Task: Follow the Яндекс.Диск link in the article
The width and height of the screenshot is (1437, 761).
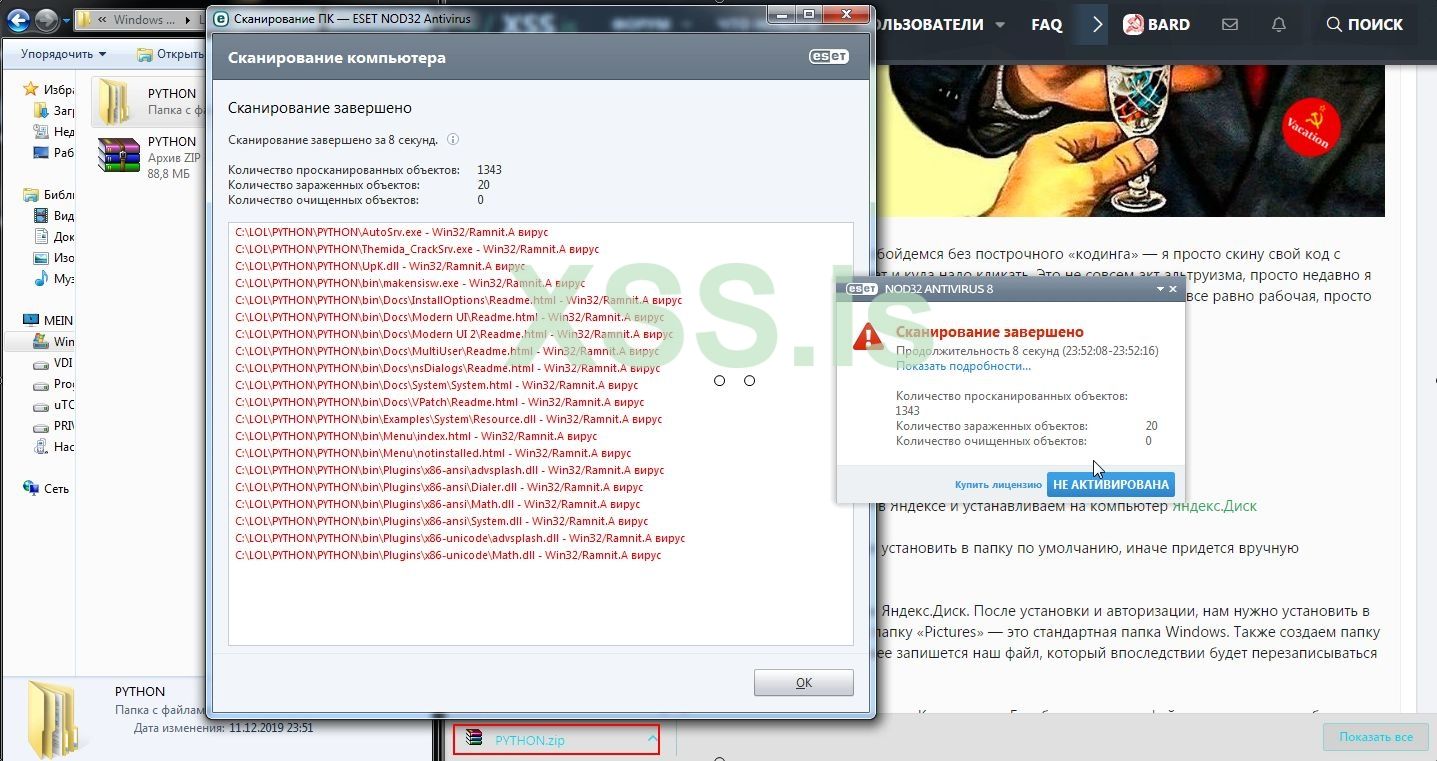Action: pyautogui.click(x=1215, y=506)
